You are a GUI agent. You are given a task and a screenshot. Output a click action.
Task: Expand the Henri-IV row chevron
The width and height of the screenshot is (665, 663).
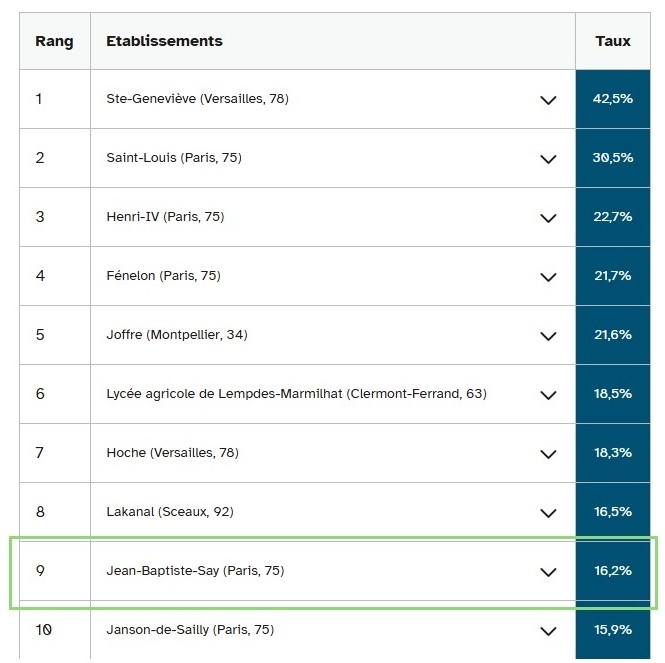(x=547, y=218)
